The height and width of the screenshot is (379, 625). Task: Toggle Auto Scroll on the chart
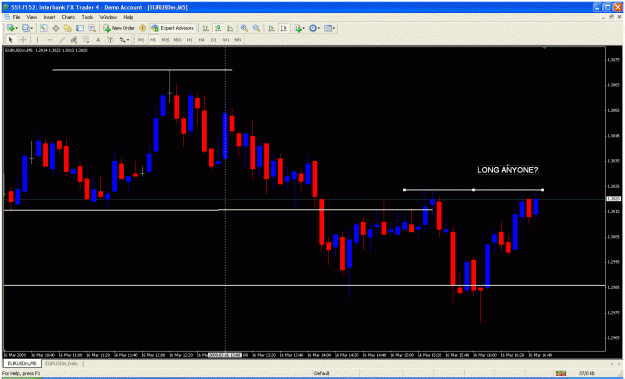click(x=271, y=28)
